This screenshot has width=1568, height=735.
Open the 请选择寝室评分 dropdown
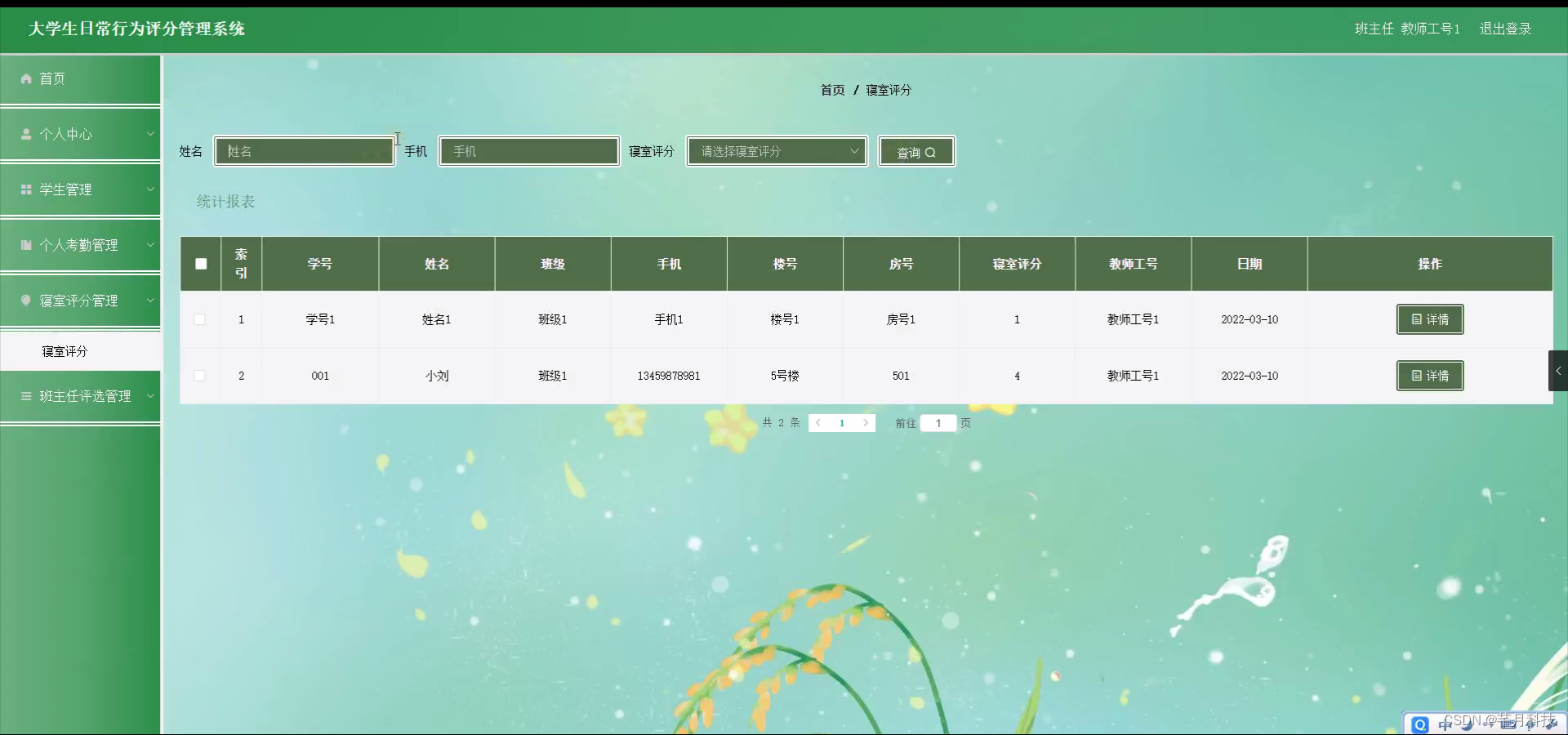(775, 151)
